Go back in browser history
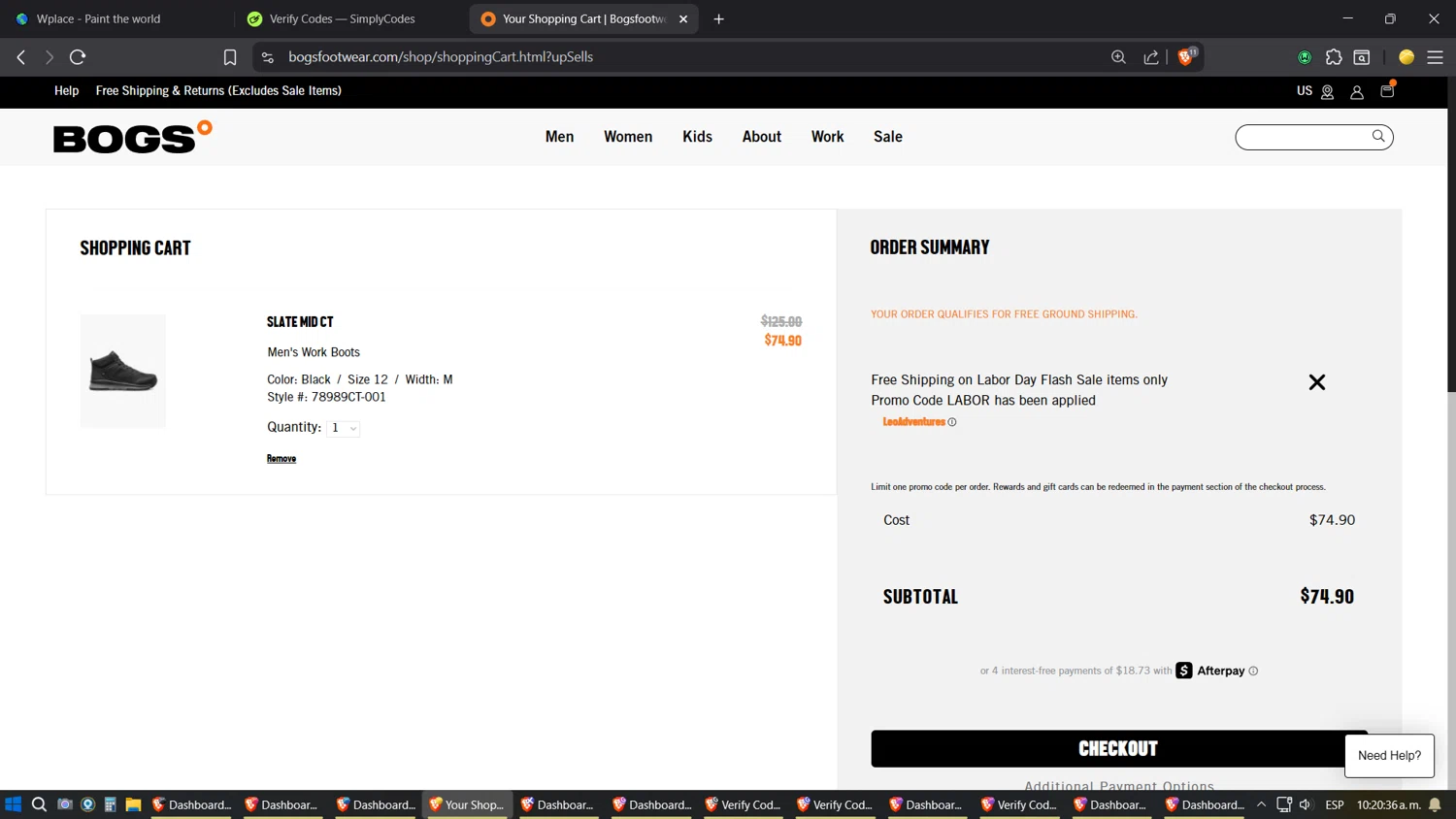This screenshot has height=819, width=1456. [x=21, y=57]
